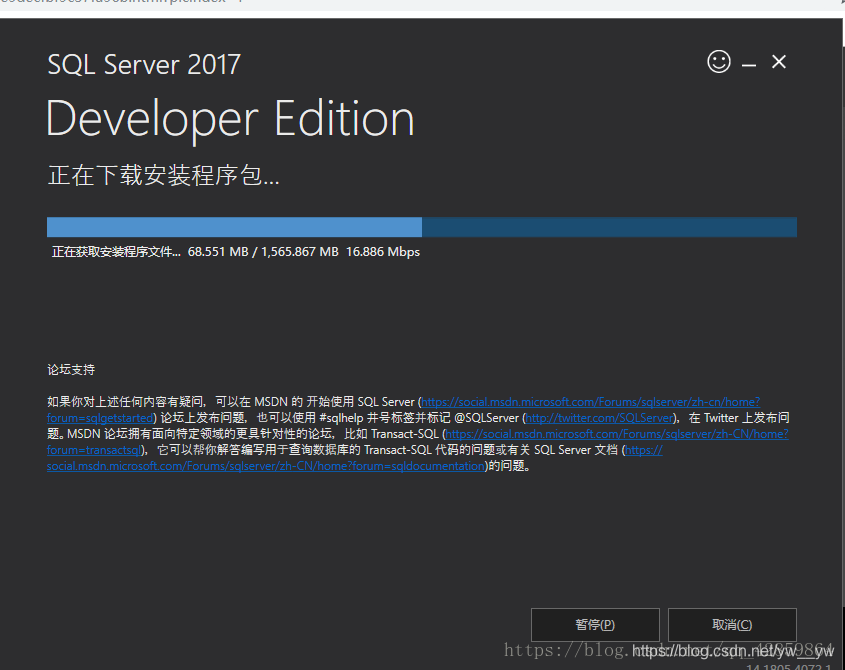Click the 68.551 MB / 1,565.867 MB value
The width and height of the screenshot is (845, 670).
click(x=263, y=252)
